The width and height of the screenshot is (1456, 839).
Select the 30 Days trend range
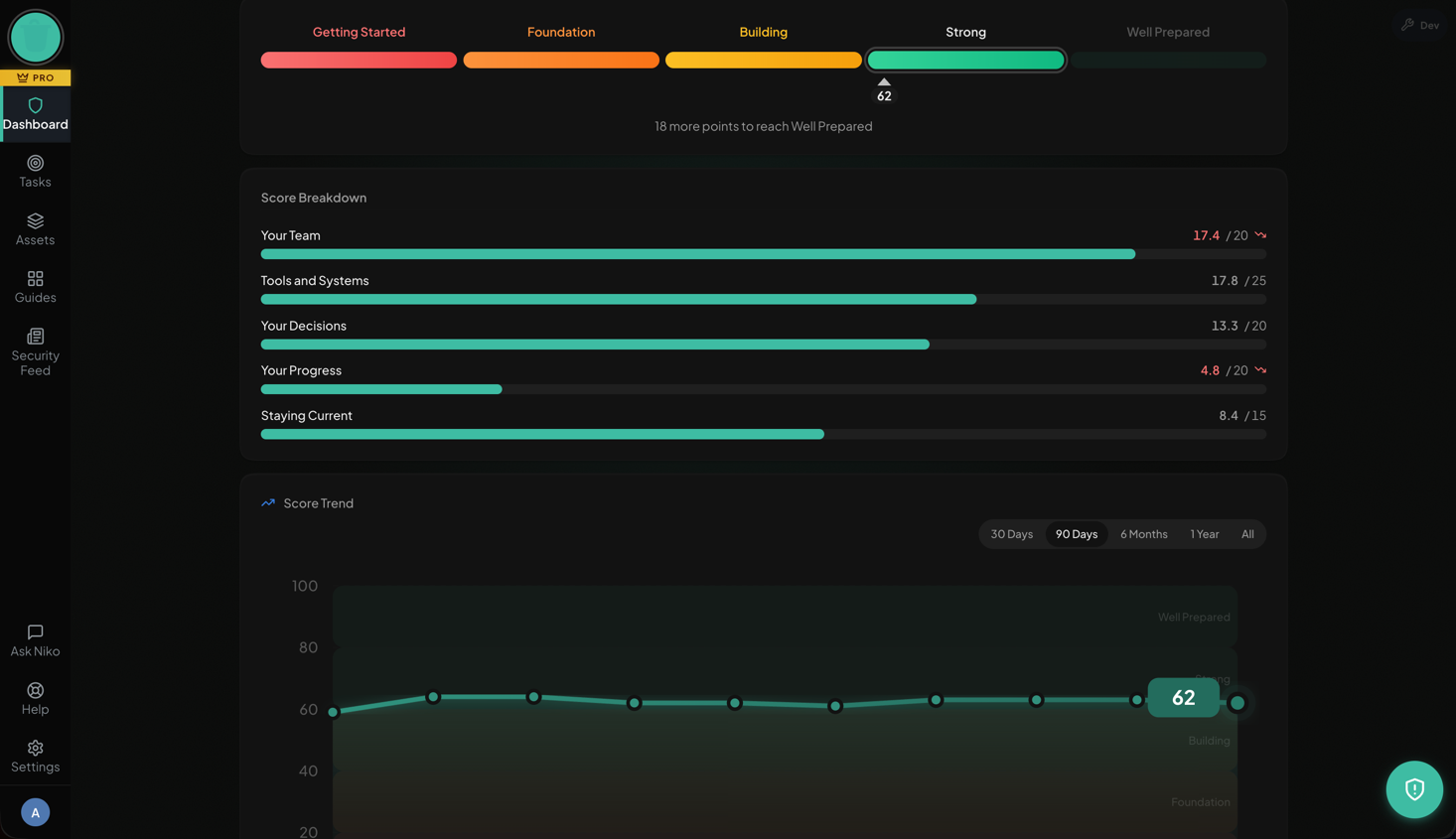click(1011, 534)
